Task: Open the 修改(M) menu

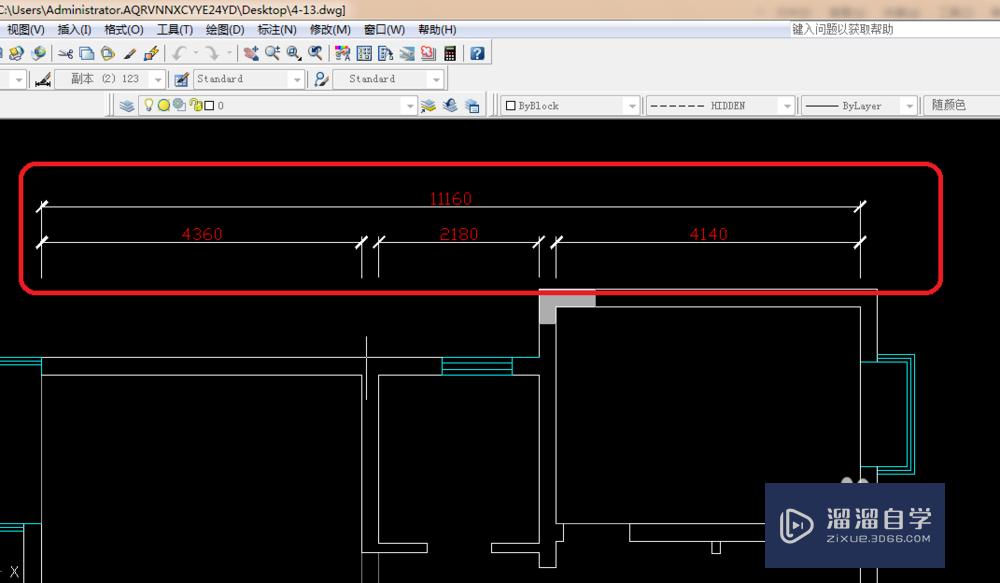Action: tap(330, 29)
